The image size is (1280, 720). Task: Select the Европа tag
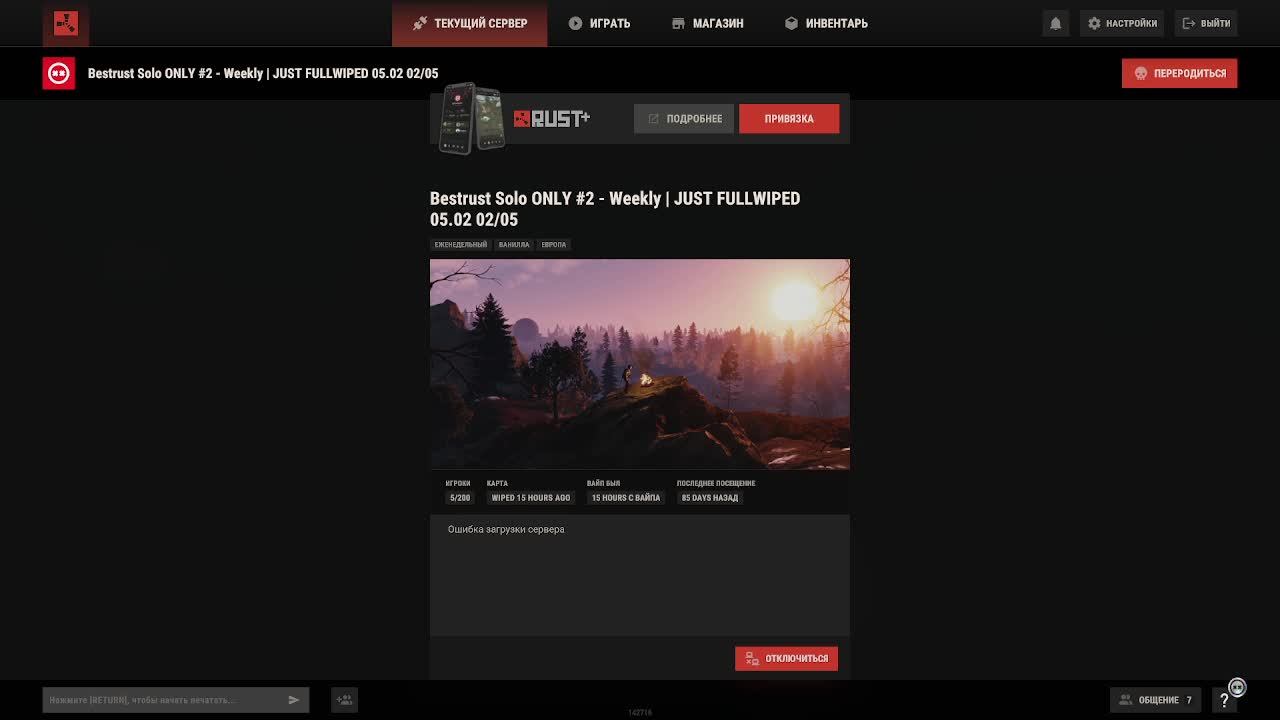[554, 244]
